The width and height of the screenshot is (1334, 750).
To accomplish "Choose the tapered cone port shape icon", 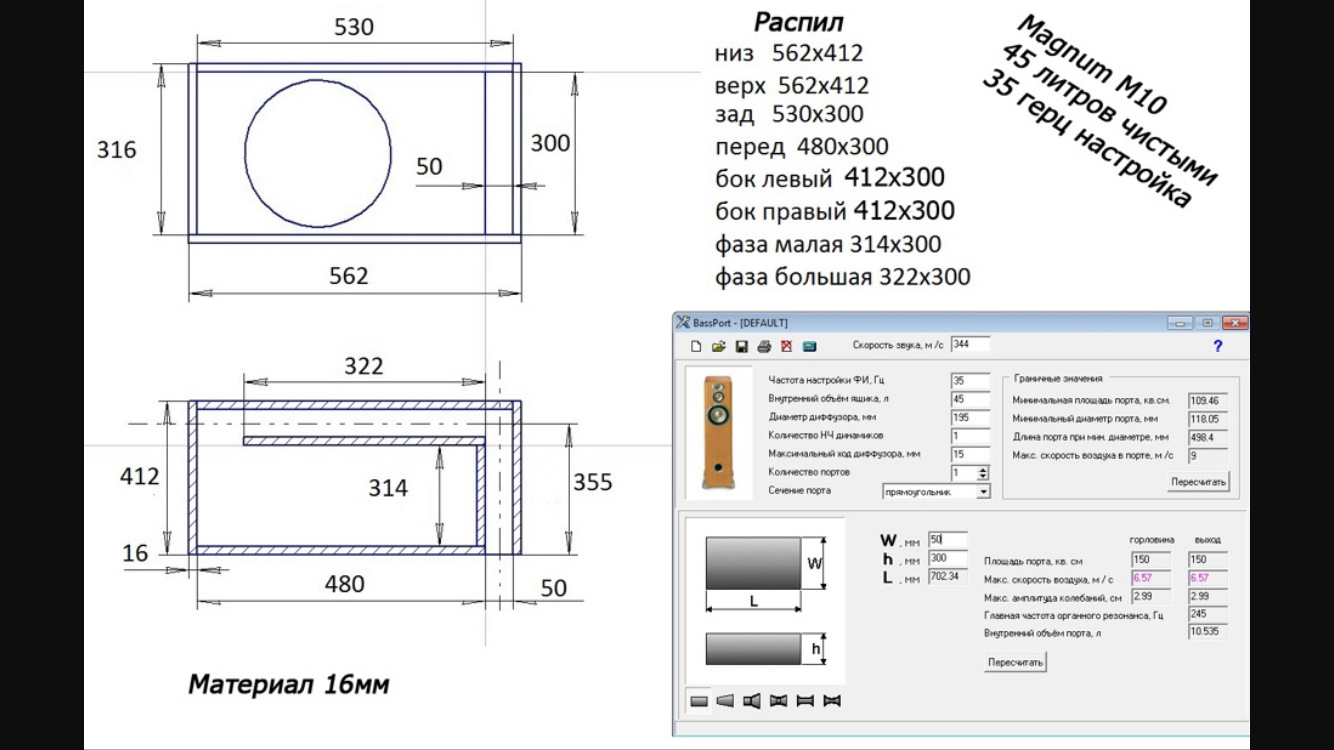I will 725,701.
